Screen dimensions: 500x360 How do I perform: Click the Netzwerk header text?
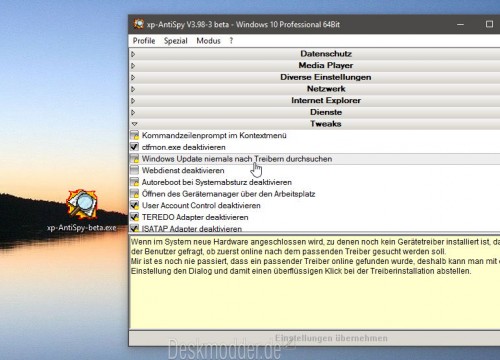[326, 89]
